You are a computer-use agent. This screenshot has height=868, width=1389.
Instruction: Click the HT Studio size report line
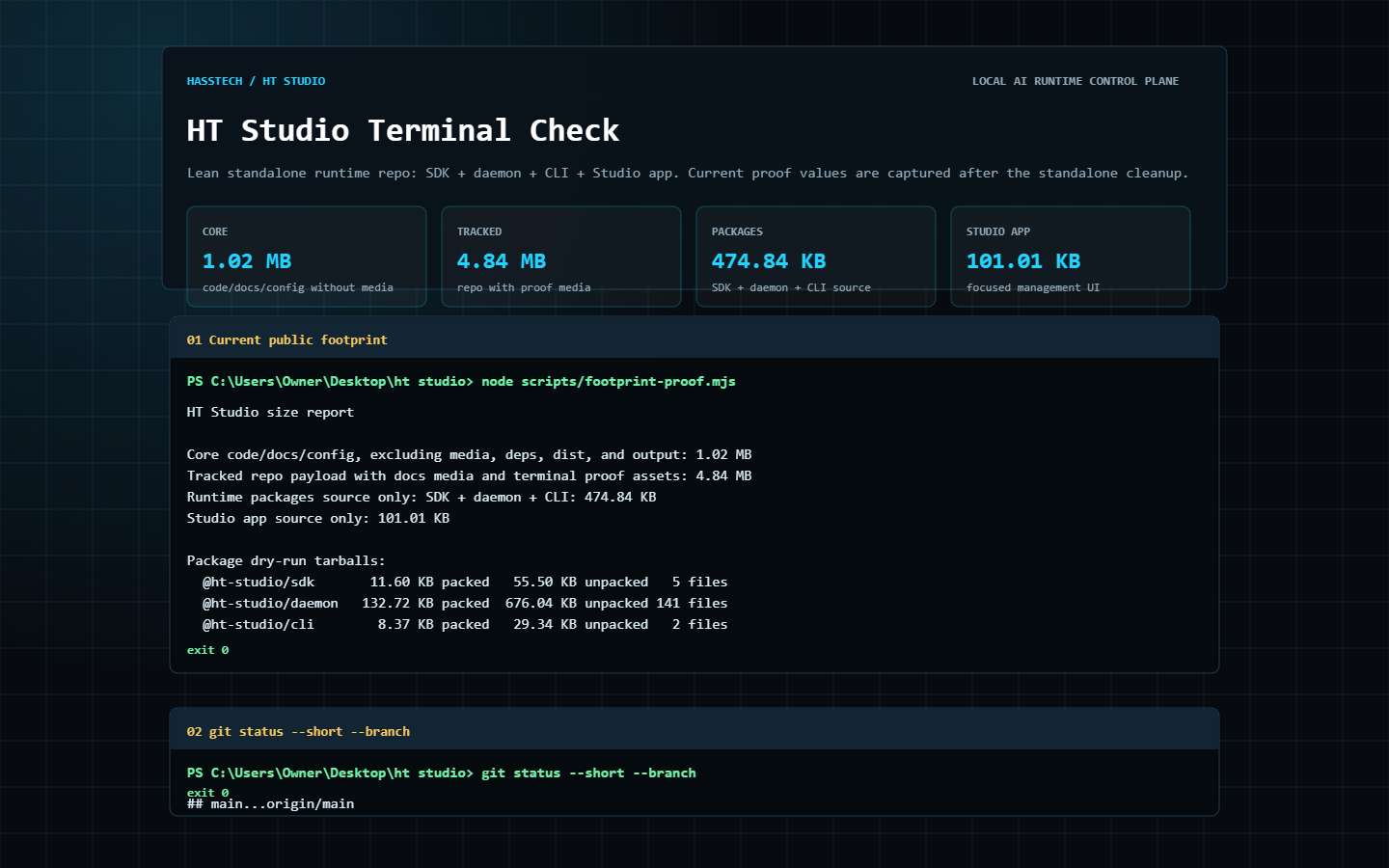270,413
